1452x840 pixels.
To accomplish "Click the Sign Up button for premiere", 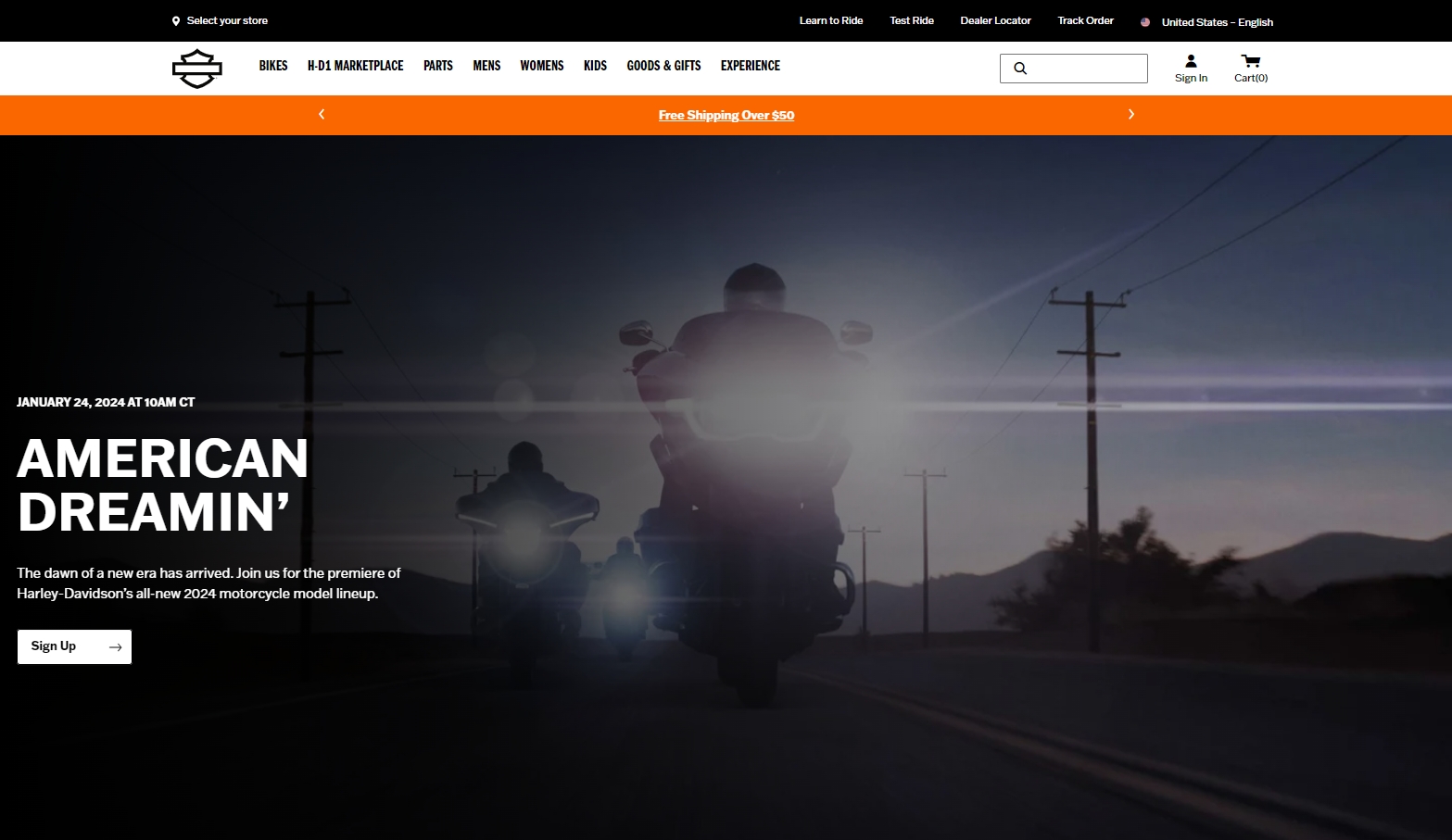I will point(74,646).
